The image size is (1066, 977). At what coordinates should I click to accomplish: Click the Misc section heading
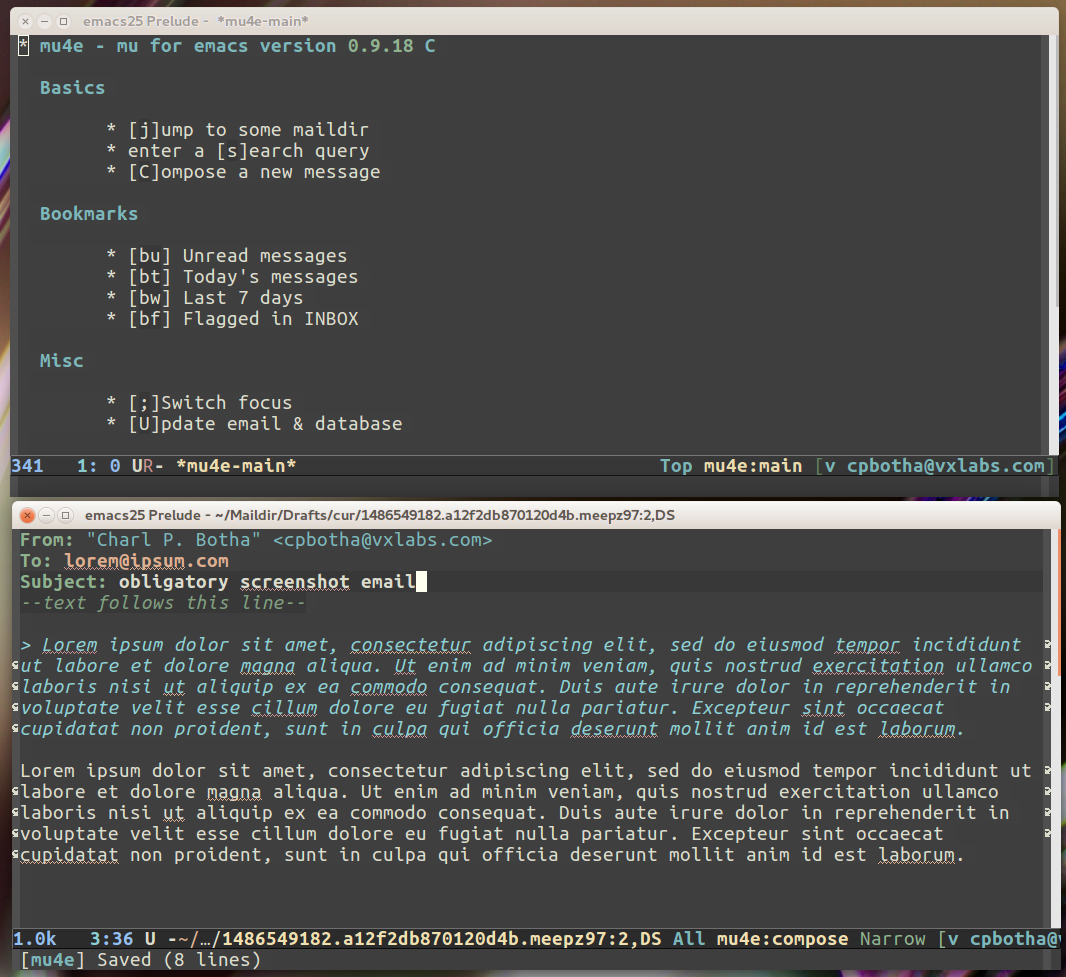61,360
